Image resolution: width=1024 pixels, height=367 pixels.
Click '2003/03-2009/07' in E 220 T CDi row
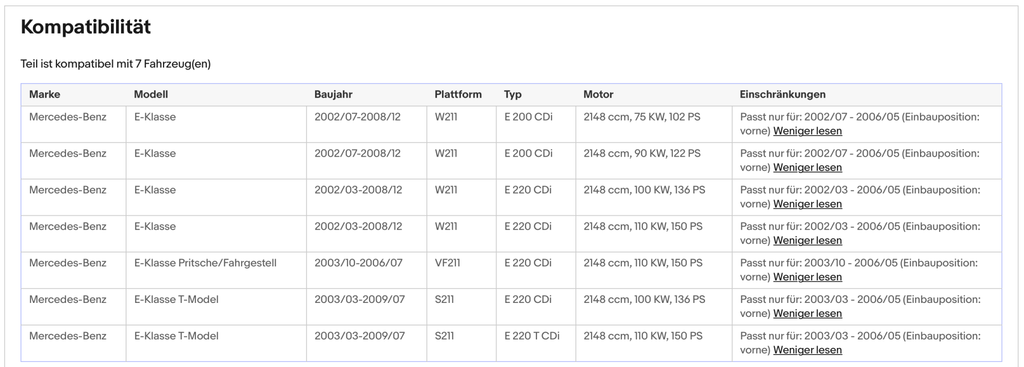(x=360, y=336)
